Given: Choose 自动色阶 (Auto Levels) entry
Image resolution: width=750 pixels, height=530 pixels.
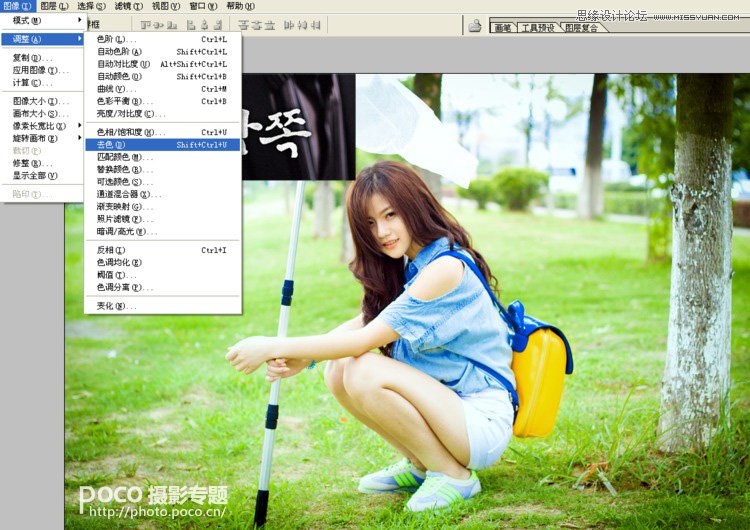Looking at the screenshot, I should 163,52.
